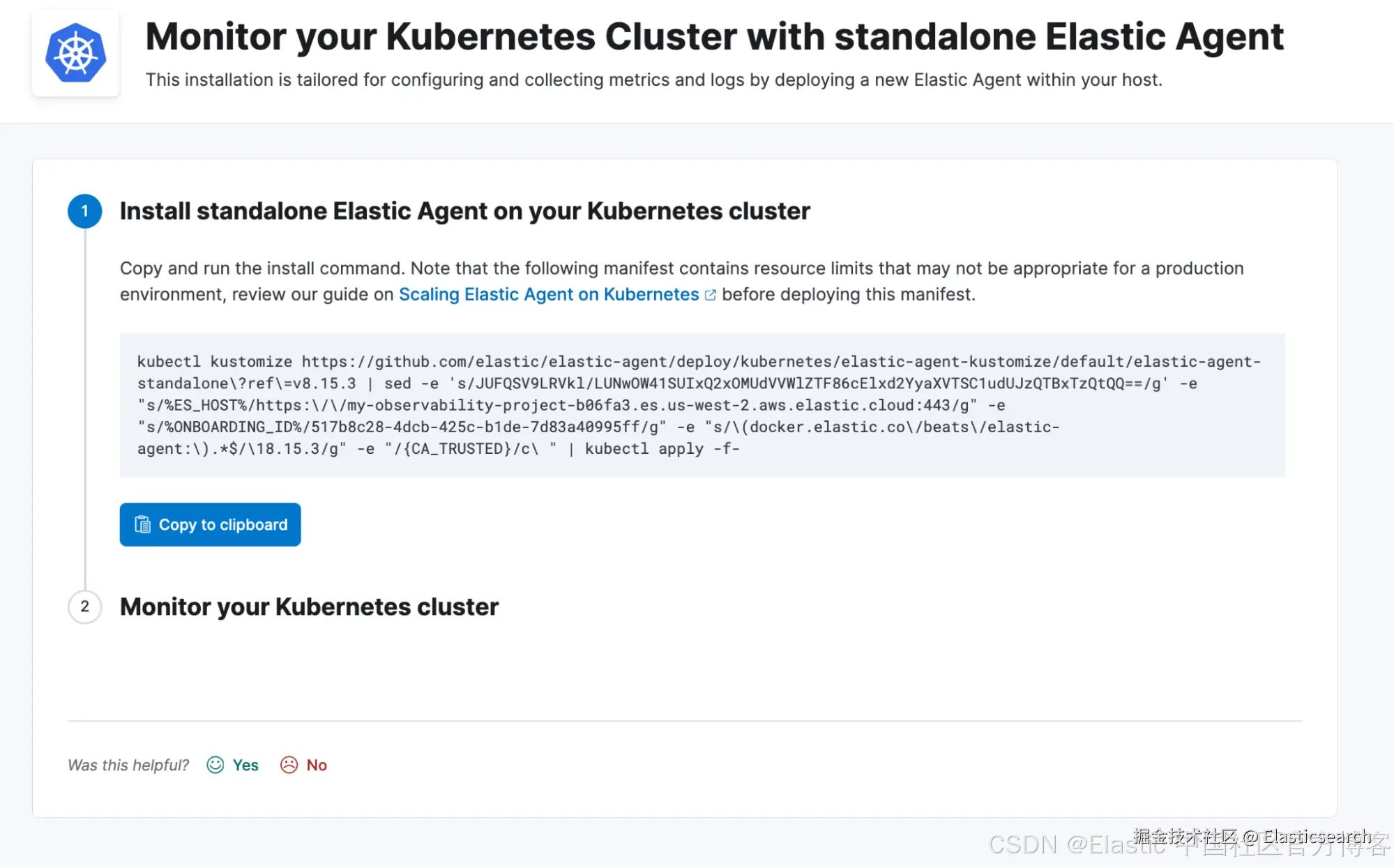Click the main page title heading
Screen dimensions: 1394x868
click(x=714, y=37)
